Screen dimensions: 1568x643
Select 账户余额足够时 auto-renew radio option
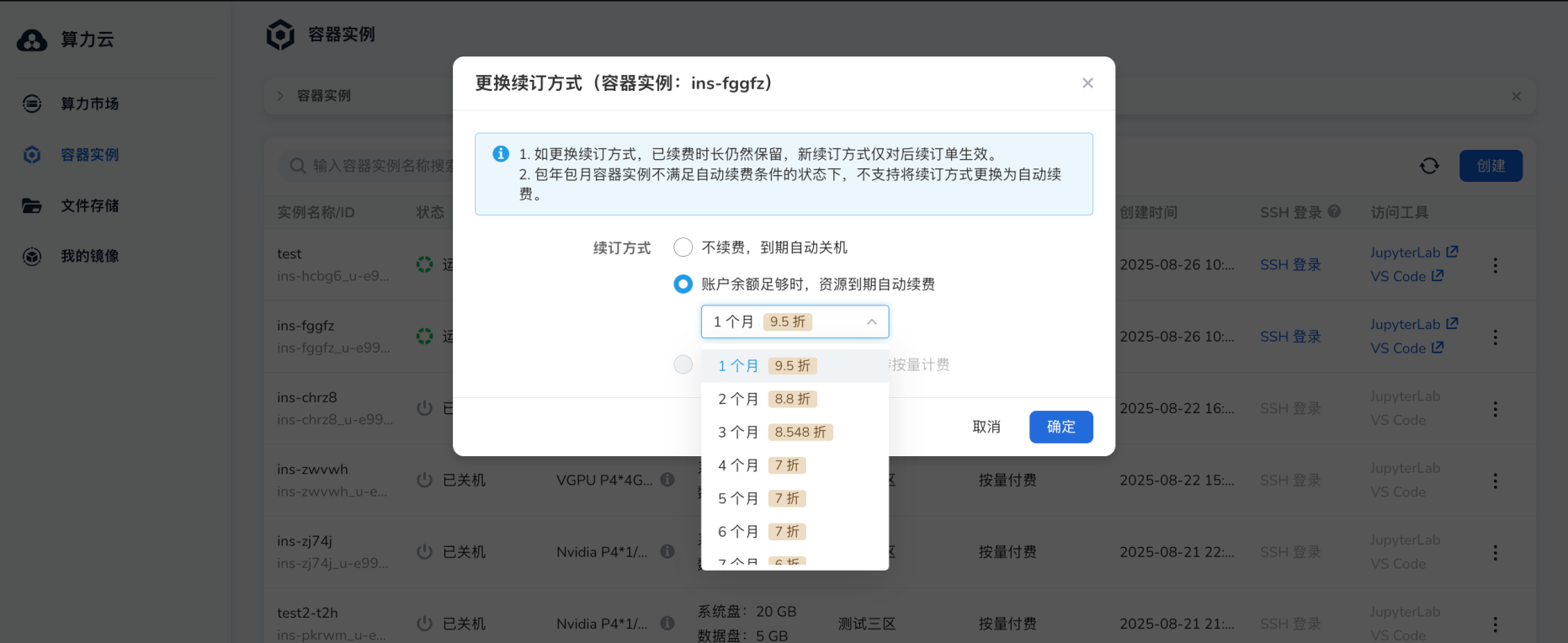tap(683, 284)
